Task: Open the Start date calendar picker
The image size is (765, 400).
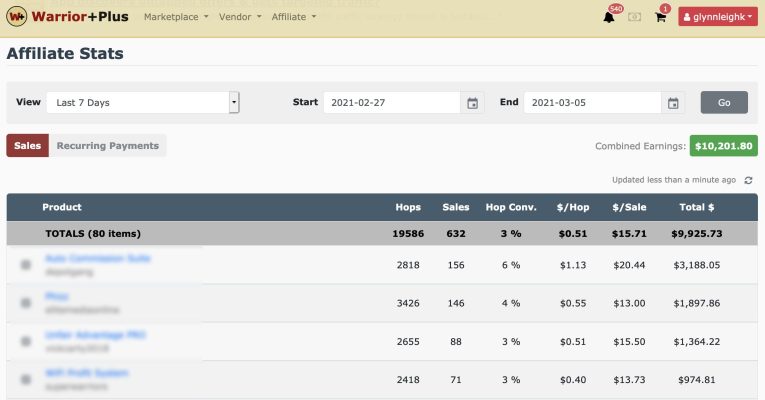Action: (x=472, y=103)
